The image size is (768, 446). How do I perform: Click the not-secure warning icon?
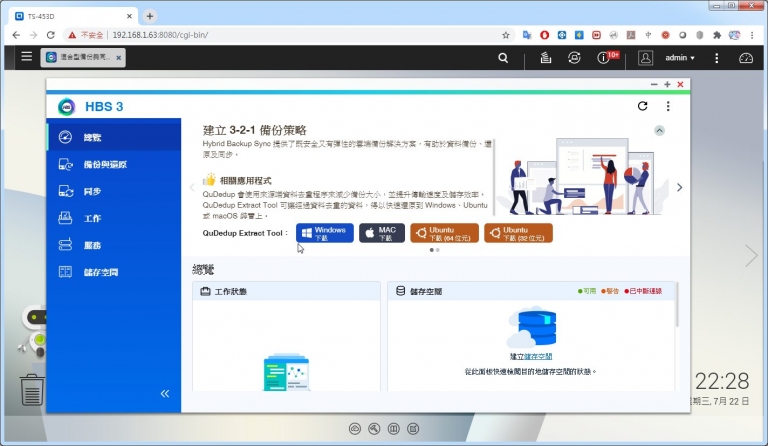point(72,35)
